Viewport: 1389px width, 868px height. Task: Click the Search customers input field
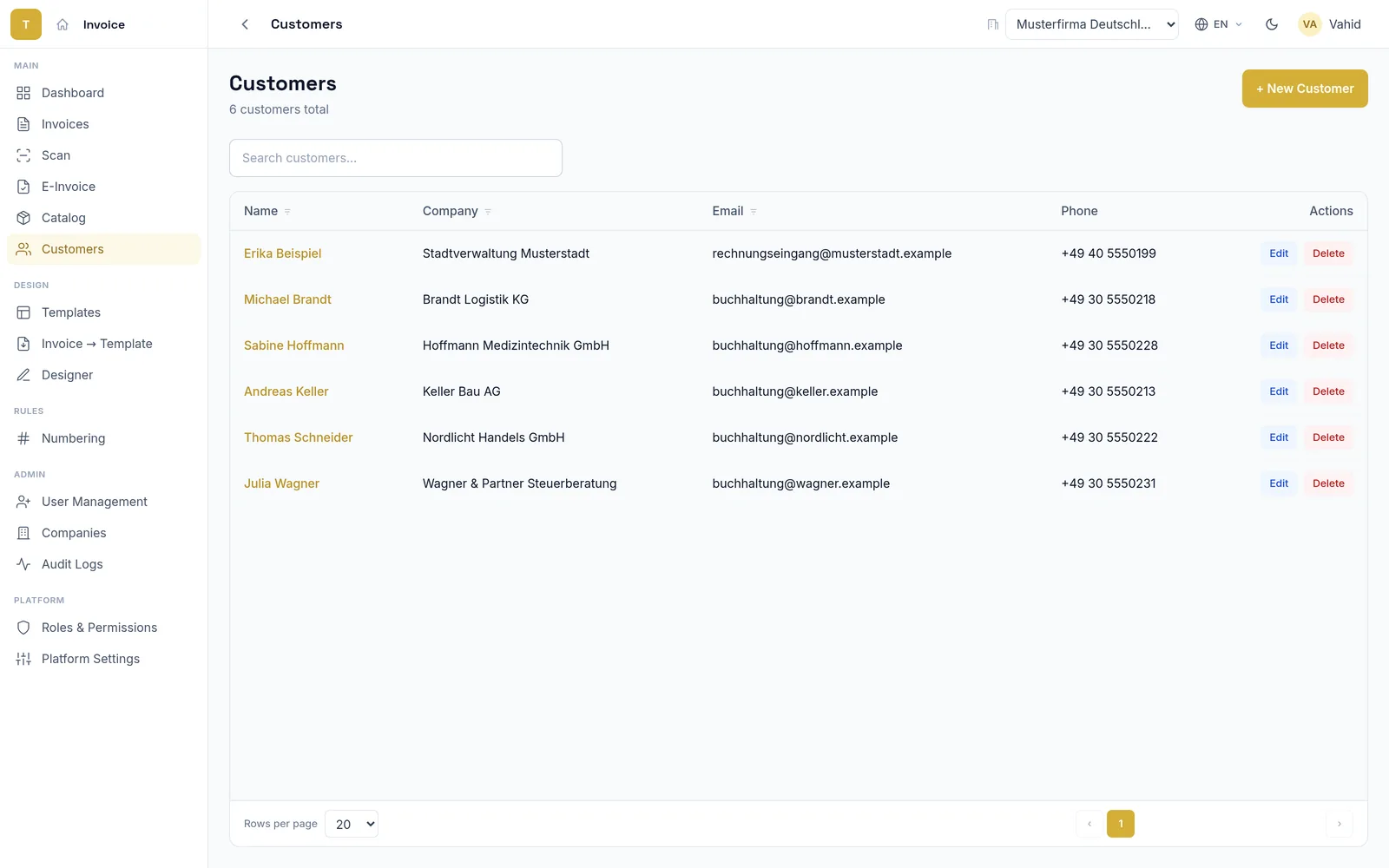click(x=396, y=158)
